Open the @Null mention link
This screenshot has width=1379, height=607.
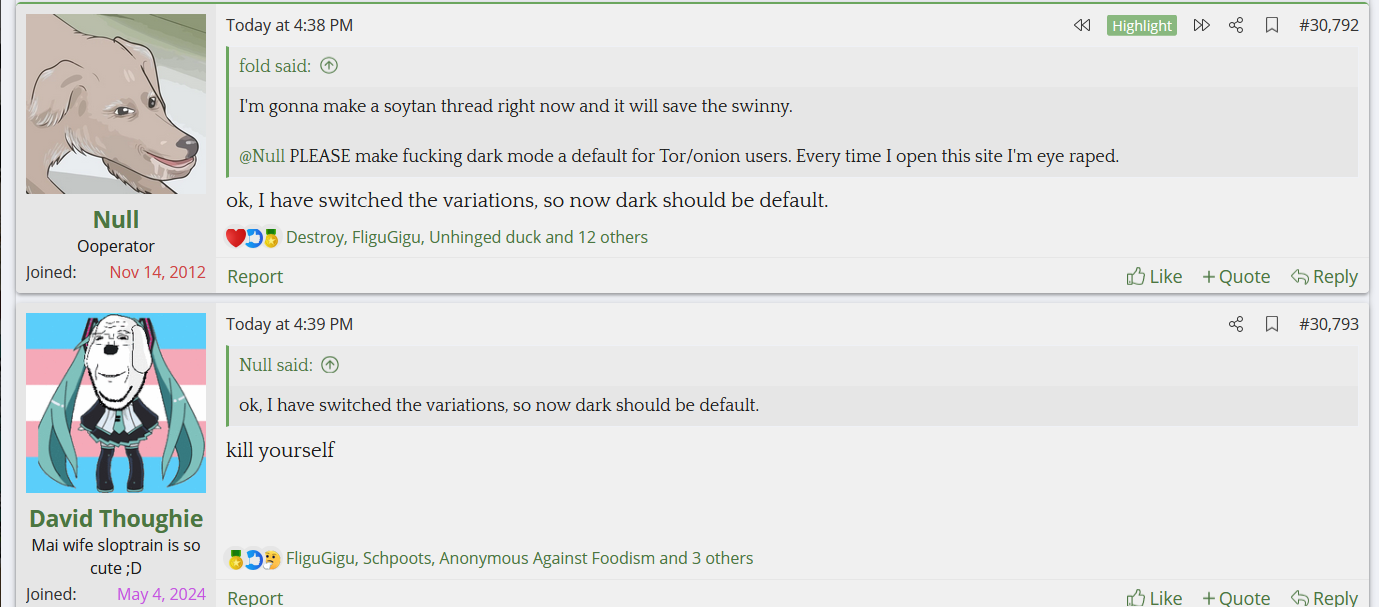tap(262, 157)
